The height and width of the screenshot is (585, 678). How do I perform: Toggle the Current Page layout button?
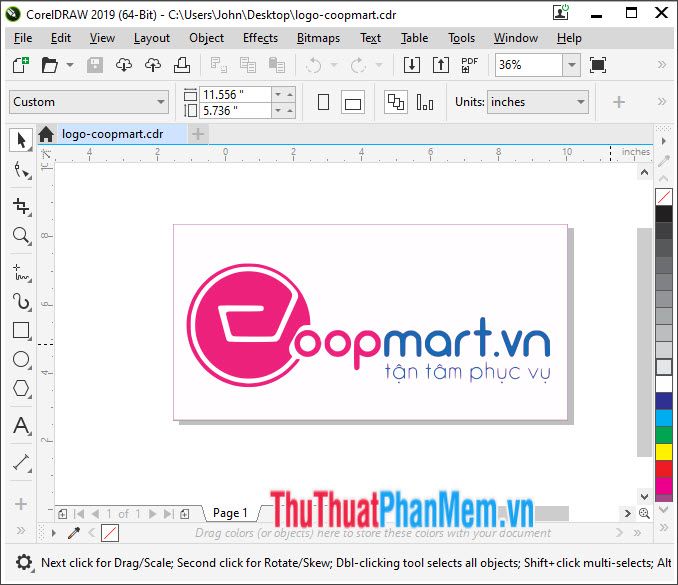[425, 102]
